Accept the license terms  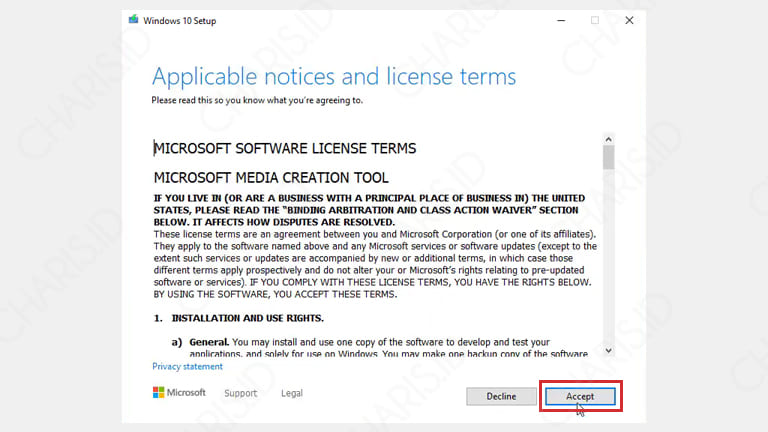point(580,396)
